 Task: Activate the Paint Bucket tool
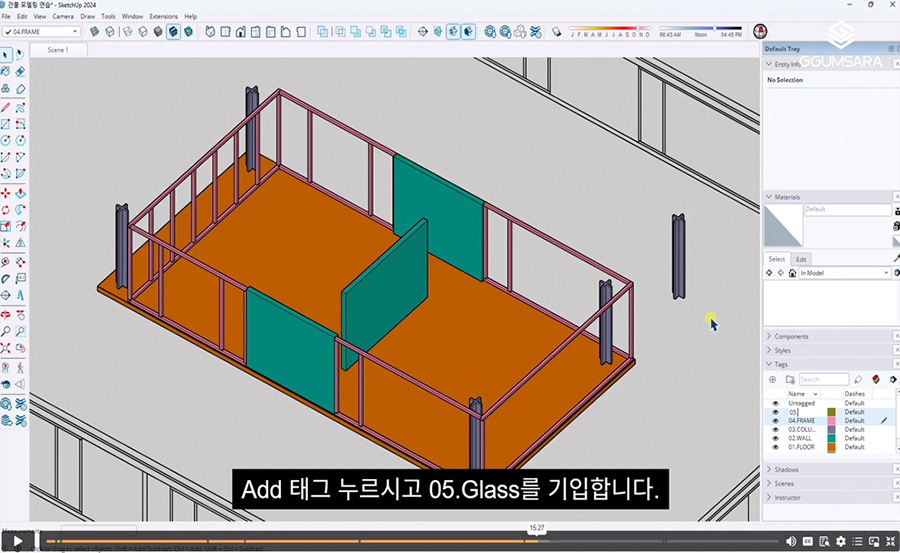coord(6,72)
